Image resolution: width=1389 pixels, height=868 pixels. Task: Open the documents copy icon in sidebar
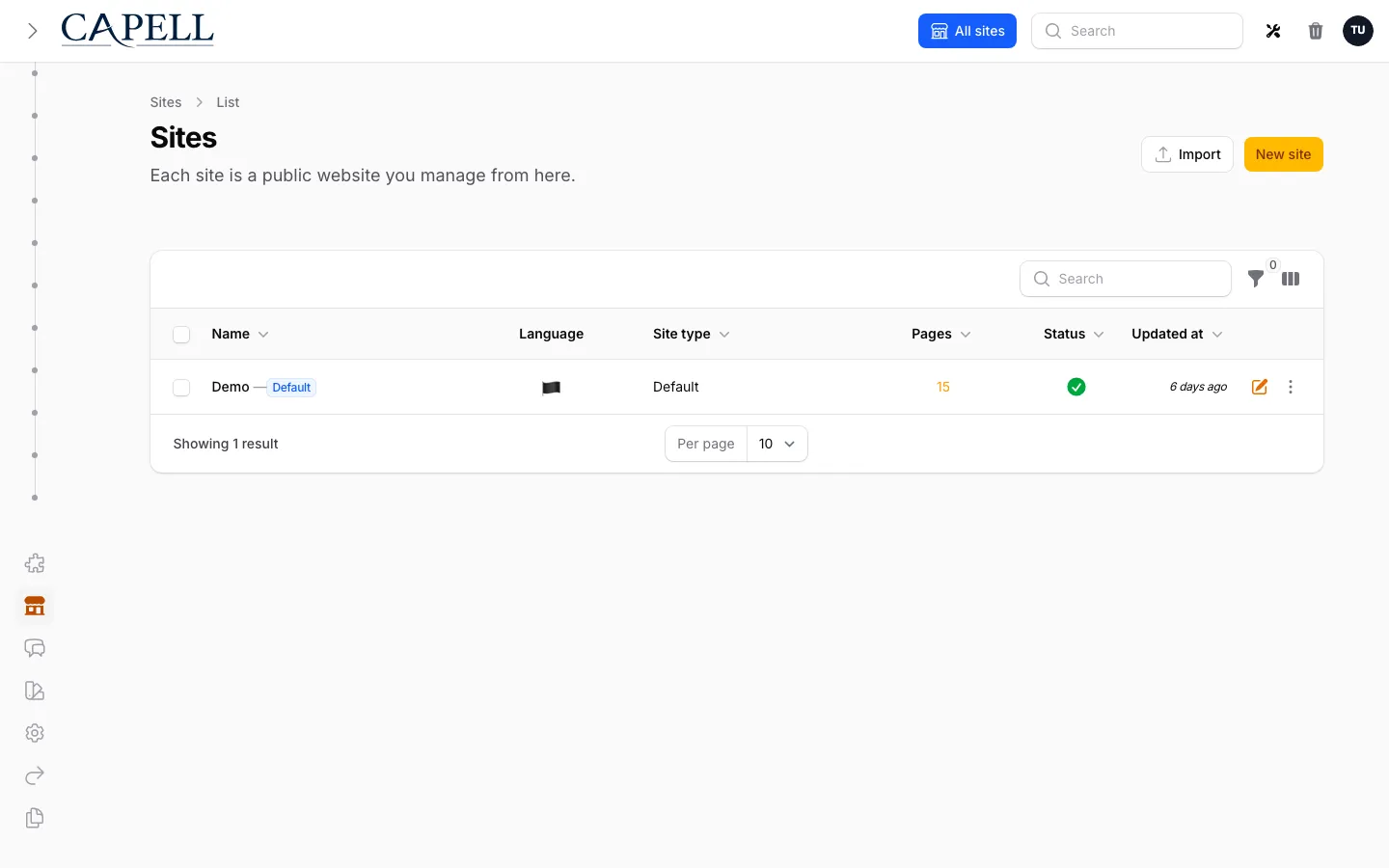[35, 818]
